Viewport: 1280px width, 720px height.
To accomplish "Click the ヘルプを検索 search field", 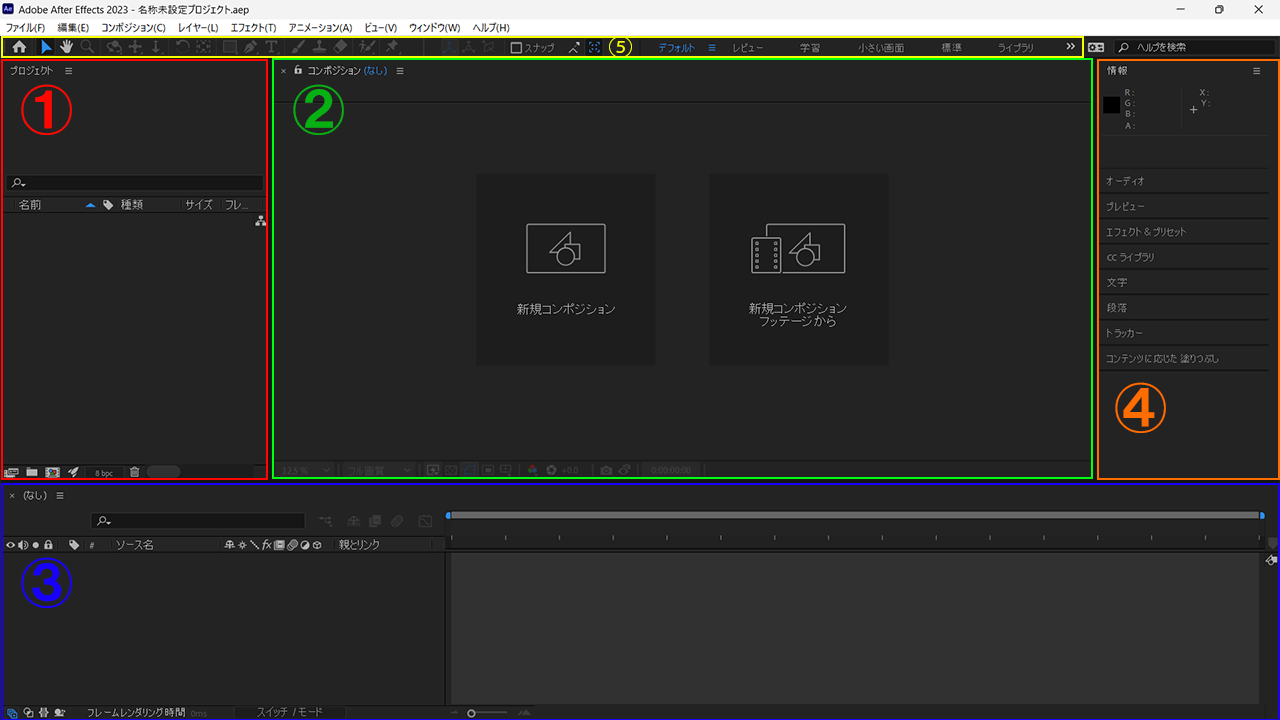I will point(1197,47).
